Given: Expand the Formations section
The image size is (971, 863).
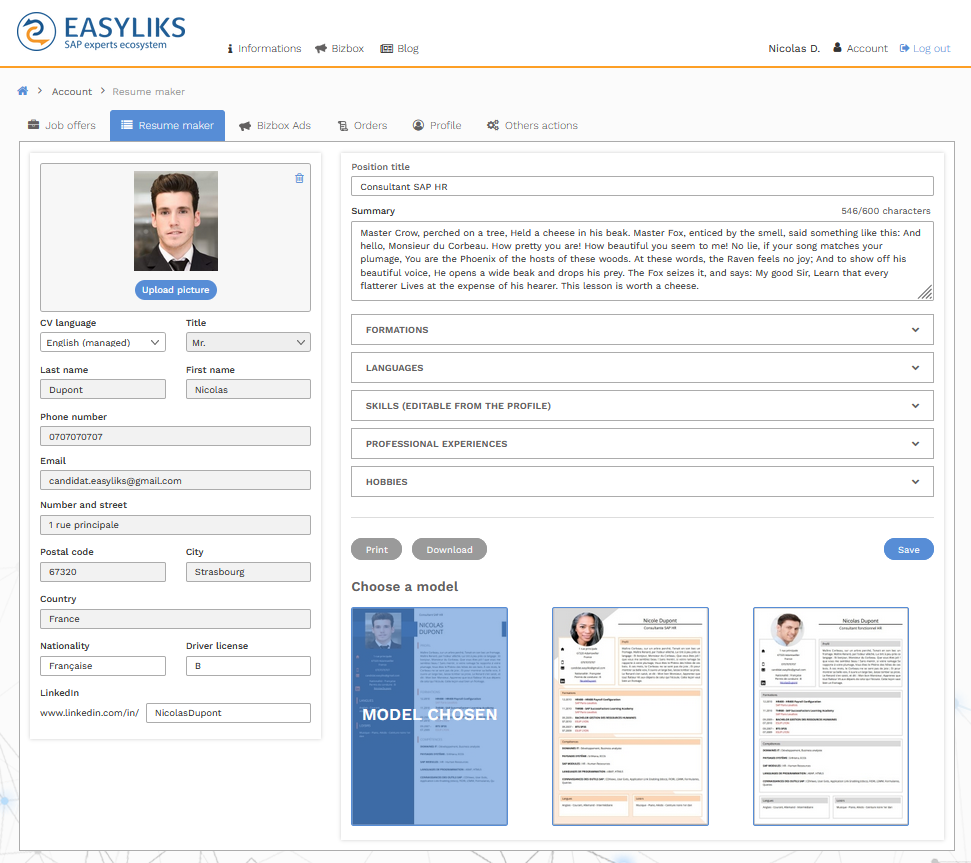Looking at the screenshot, I should pos(642,330).
